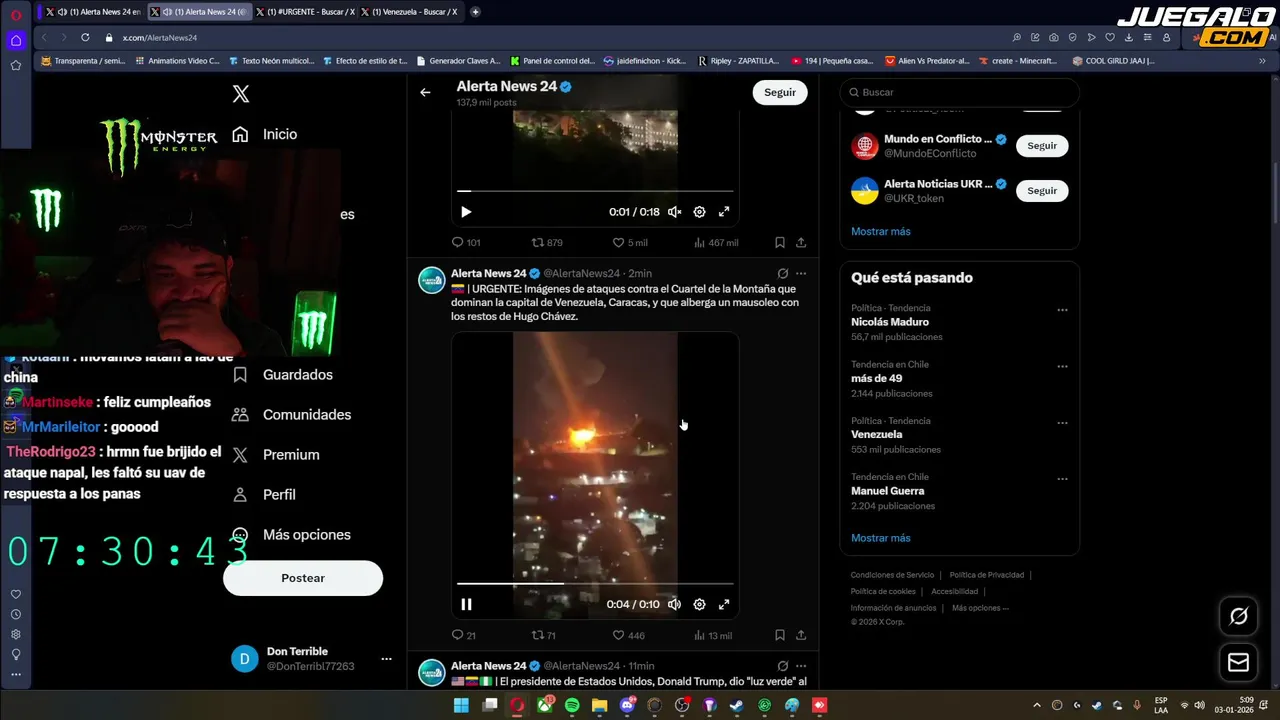Open Opera sidebar settings gear icon
The width and height of the screenshot is (1280, 720).
click(16, 634)
